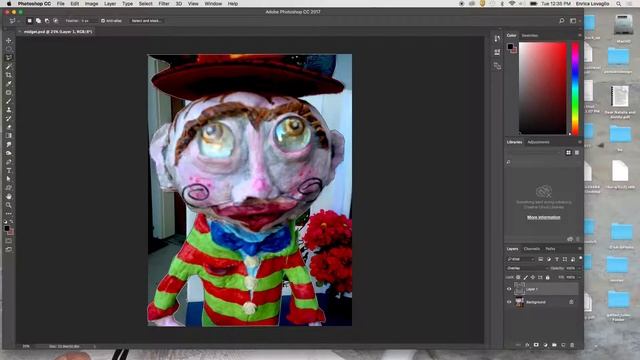This screenshot has height=360, width=640.
Task: Hide the Background layer eye icon
Action: (x=509, y=302)
